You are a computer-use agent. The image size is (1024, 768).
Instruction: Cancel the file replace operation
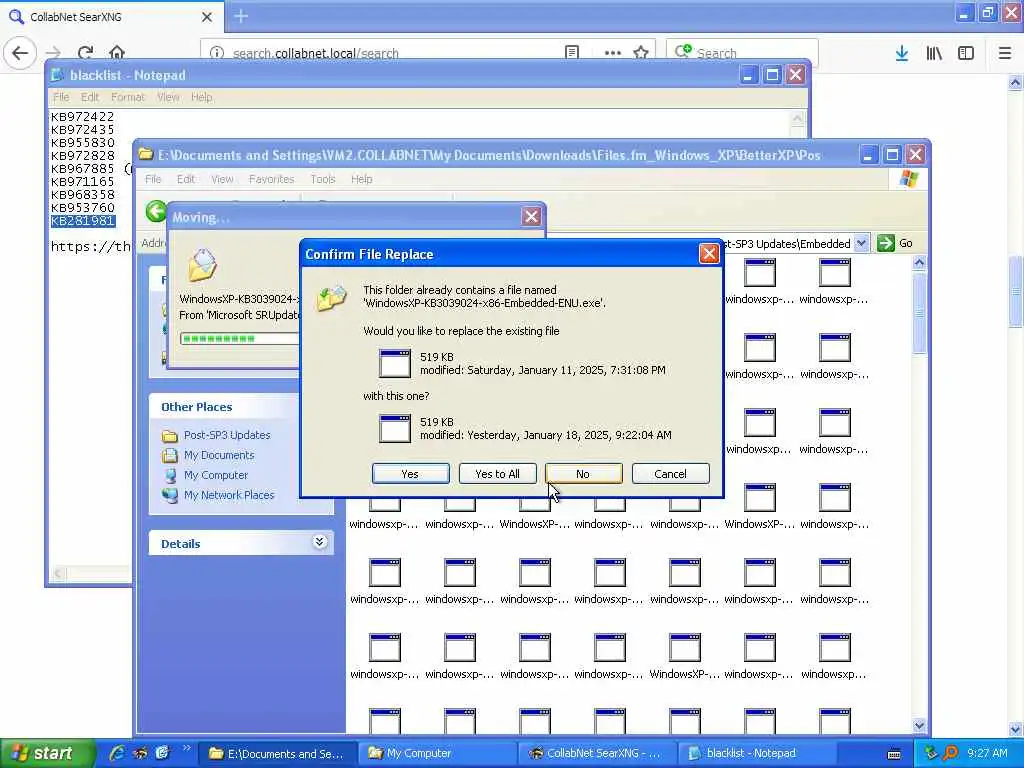[670, 474]
